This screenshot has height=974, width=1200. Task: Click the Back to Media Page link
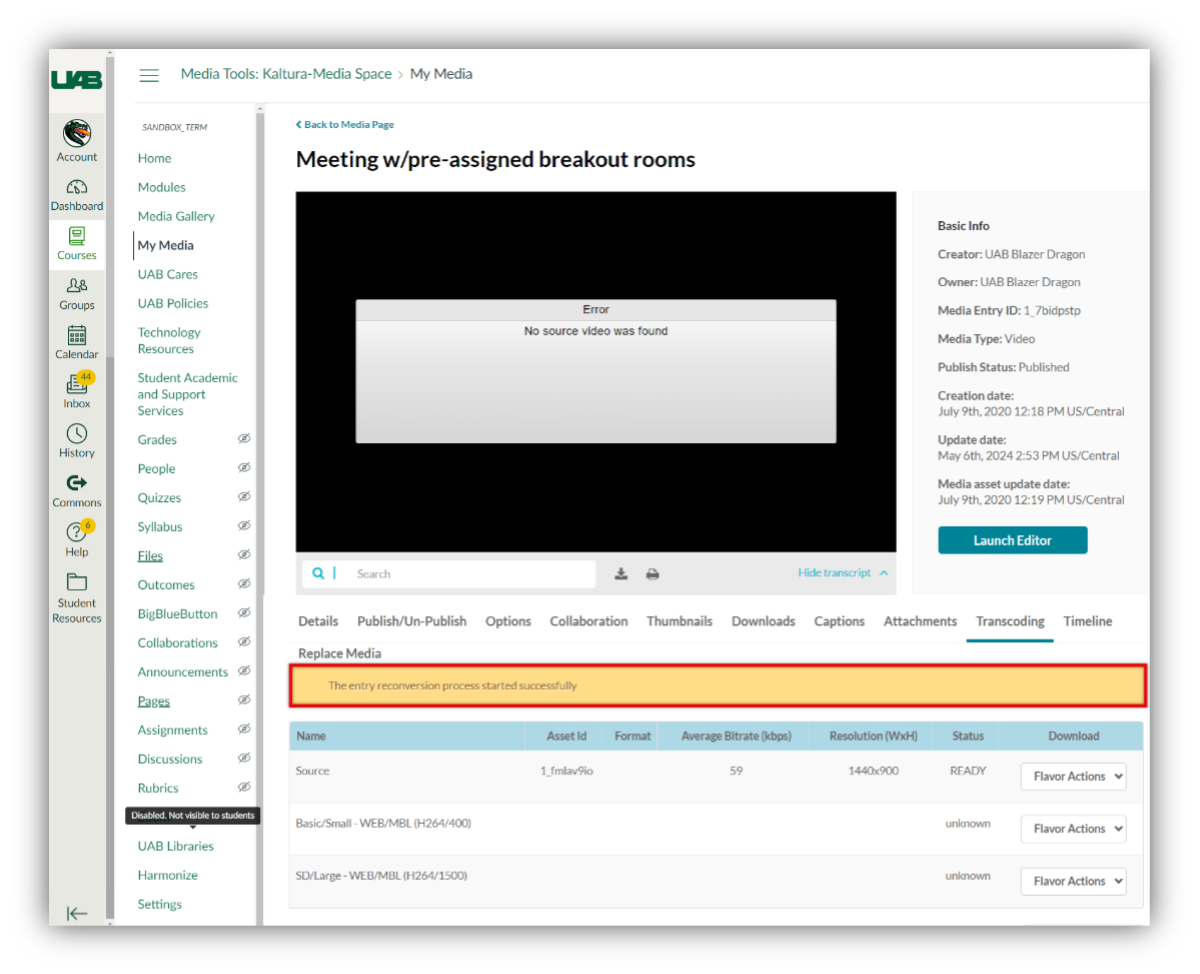[345, 125]
